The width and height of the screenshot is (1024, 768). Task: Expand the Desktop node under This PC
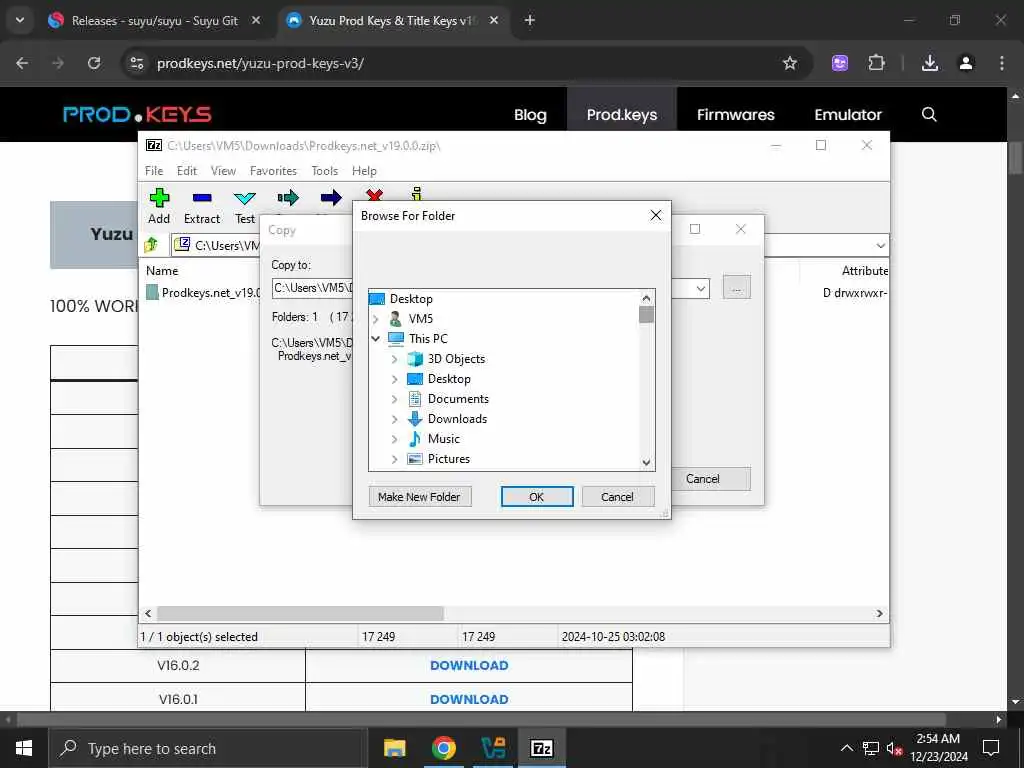coord(394,379)
